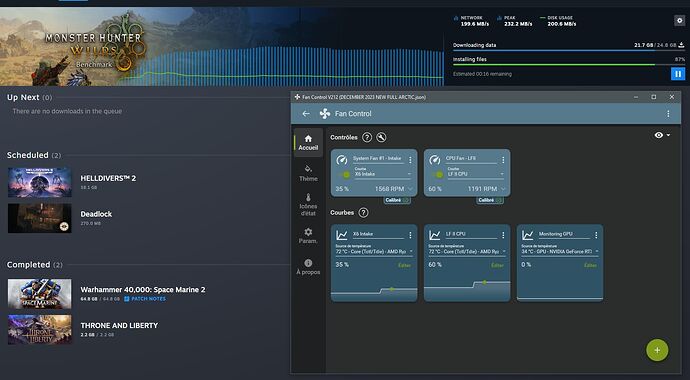Open Monitoring GPU temperature source dropdown

[560, 252]
